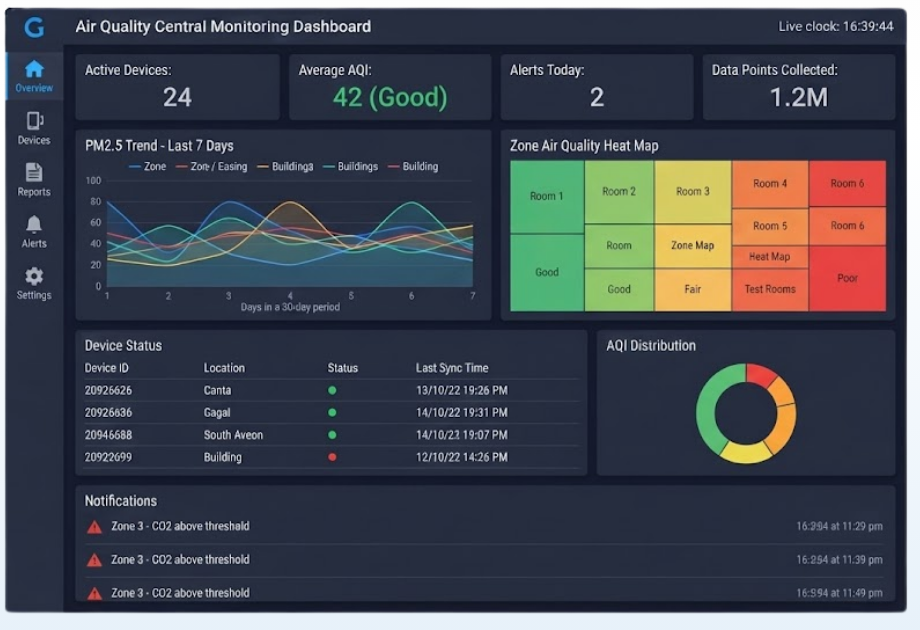Click green status dot for Gagal device

coord(332,412)
